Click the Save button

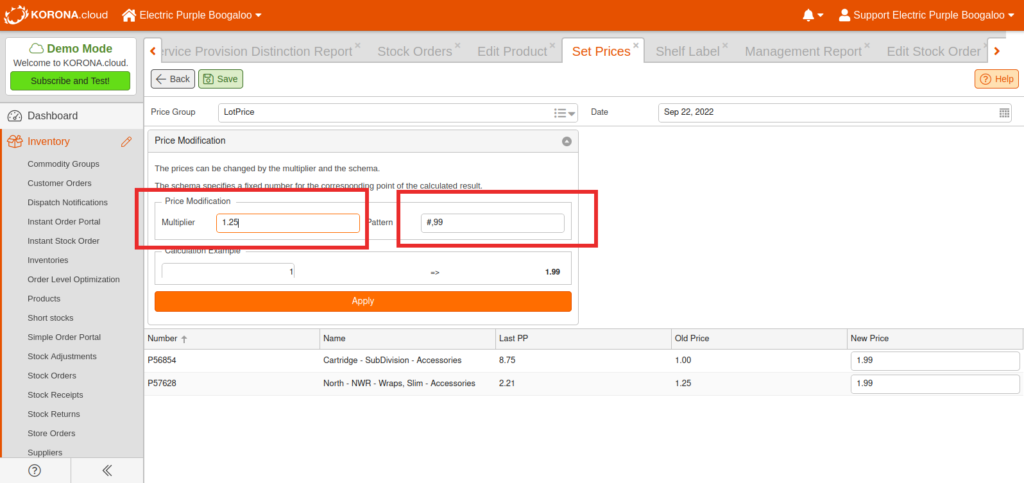coord(221,79)
